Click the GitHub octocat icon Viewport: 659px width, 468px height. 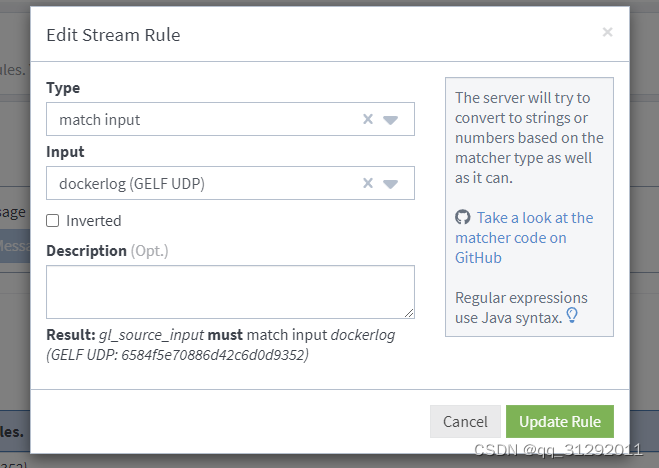[x=462, y=218]
